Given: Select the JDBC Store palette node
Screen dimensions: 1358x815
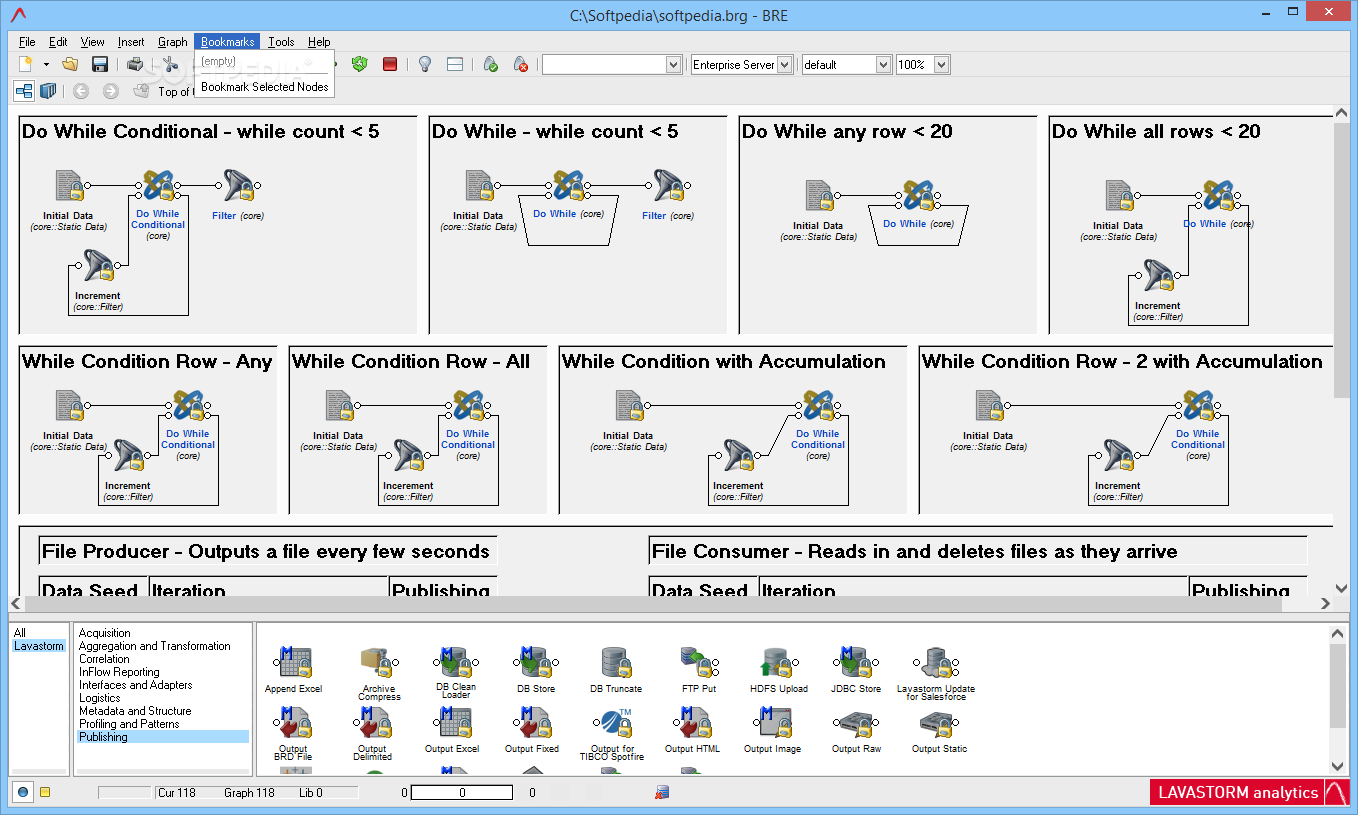Looking at the screenshot, I should click(x=856, y=670).
